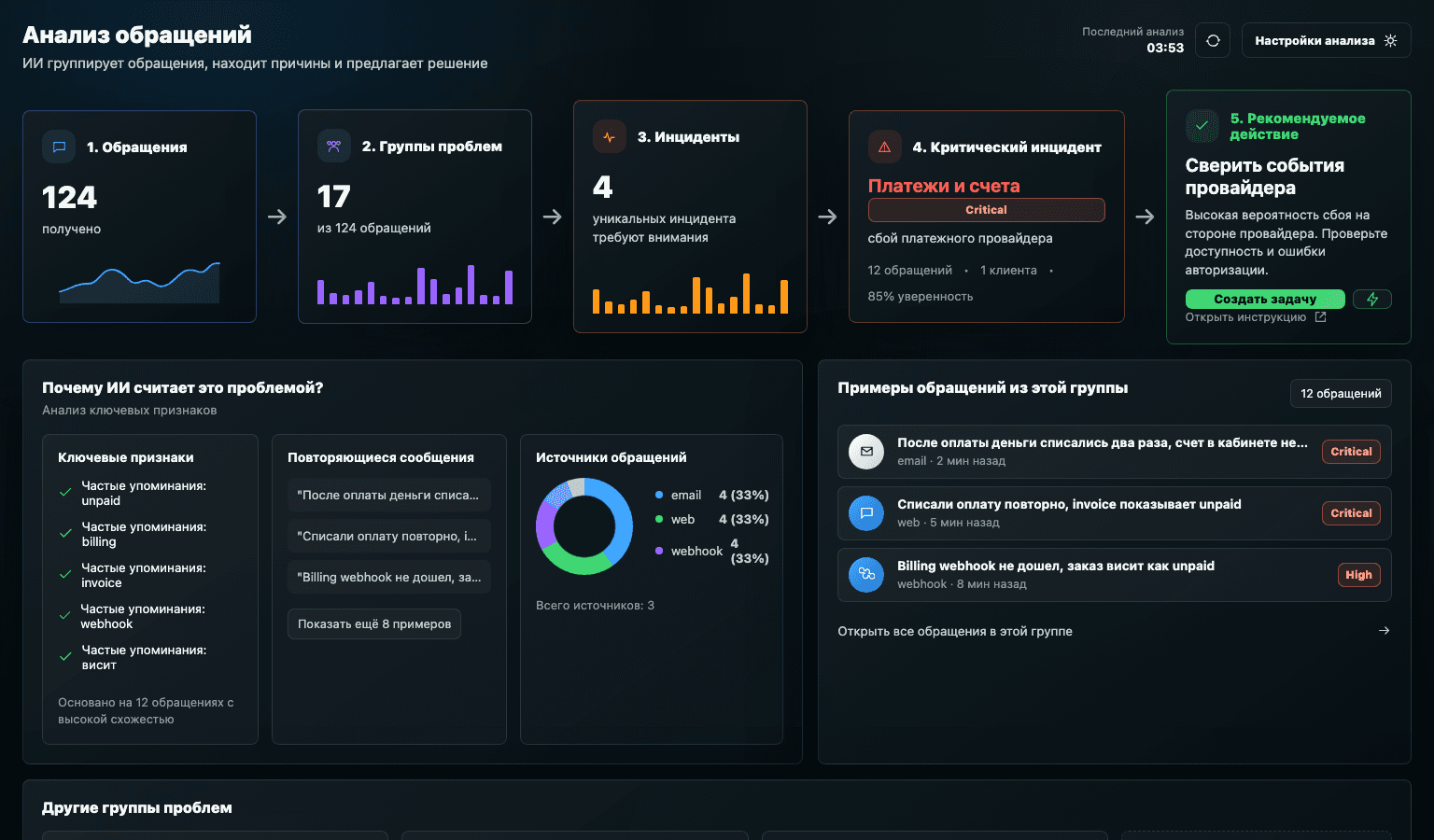Click the green checkmark recommended action icon

coord(1202,125)
